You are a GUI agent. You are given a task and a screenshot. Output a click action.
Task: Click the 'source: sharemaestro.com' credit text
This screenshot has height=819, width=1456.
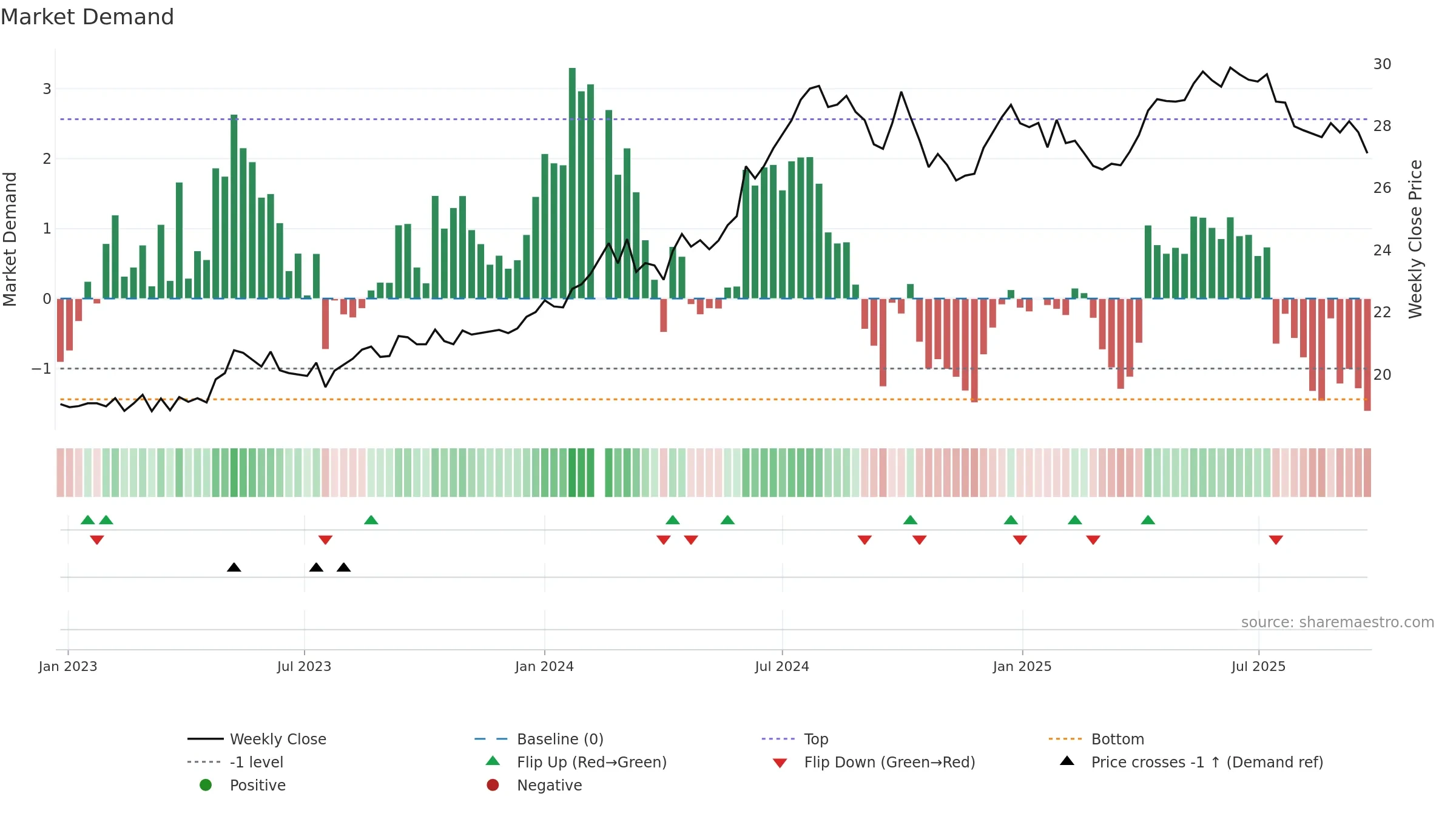point(1338,622)
